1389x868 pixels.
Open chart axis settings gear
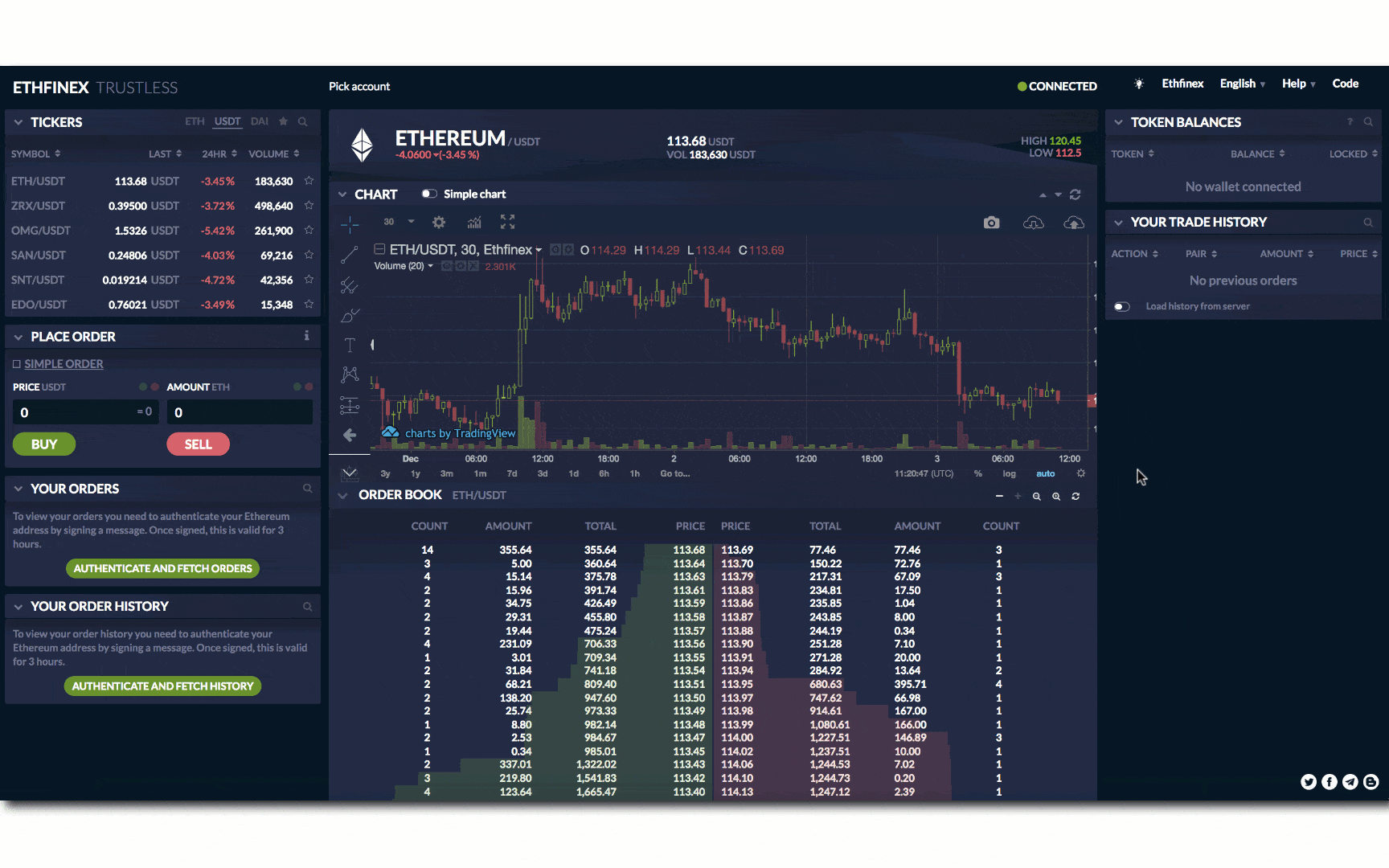(1081, 473)
